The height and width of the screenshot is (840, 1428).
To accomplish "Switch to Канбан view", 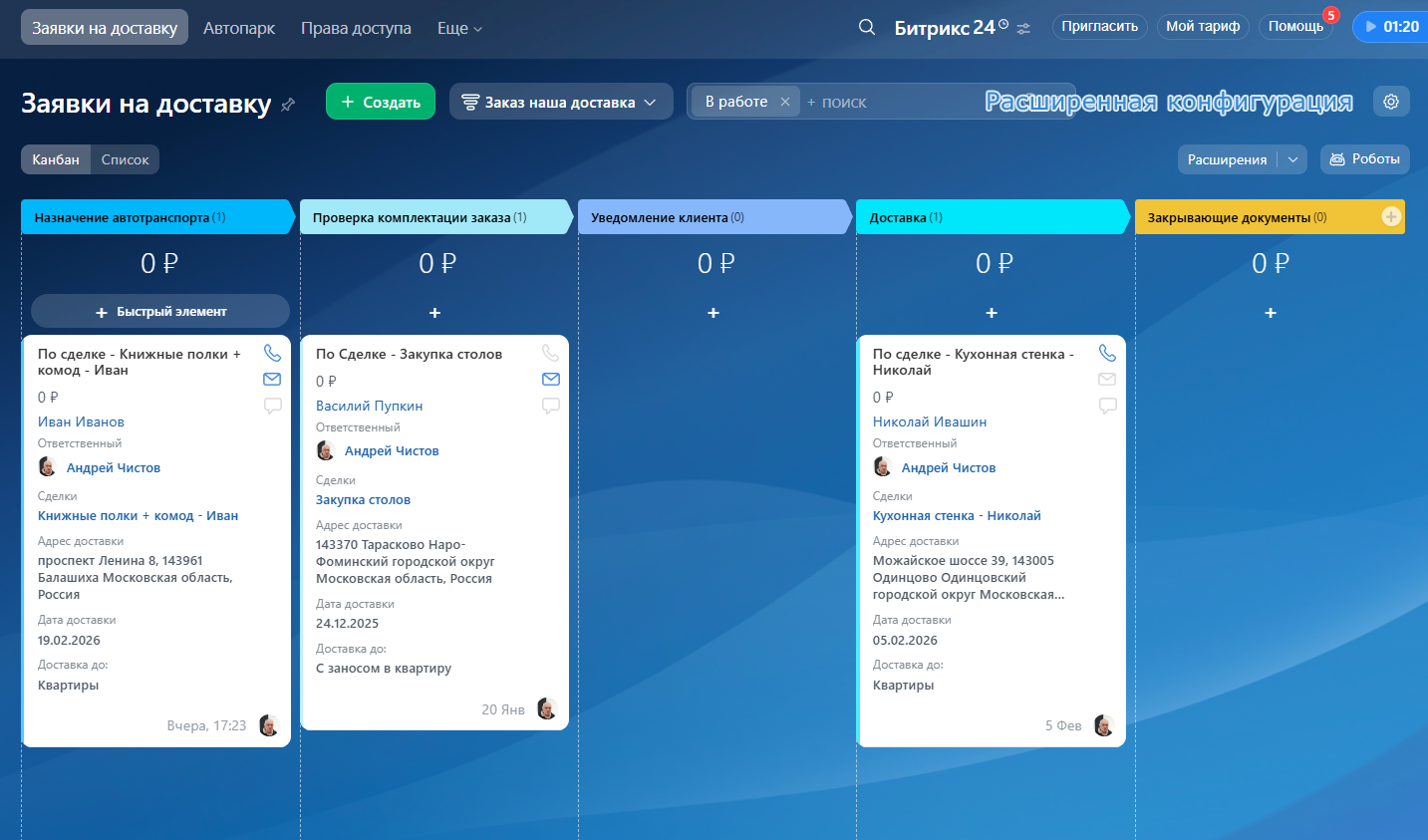I will pyautogui.click(x=56, y=159).
